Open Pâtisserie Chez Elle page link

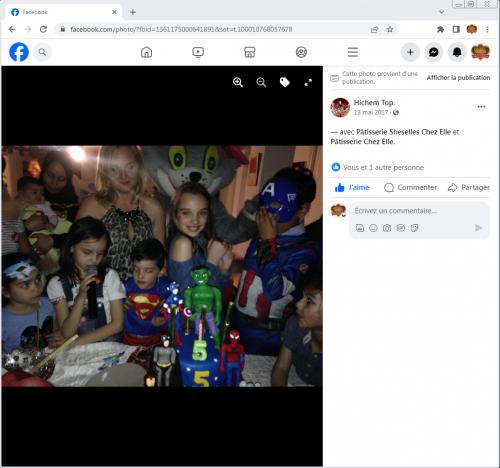pos(363,142)
